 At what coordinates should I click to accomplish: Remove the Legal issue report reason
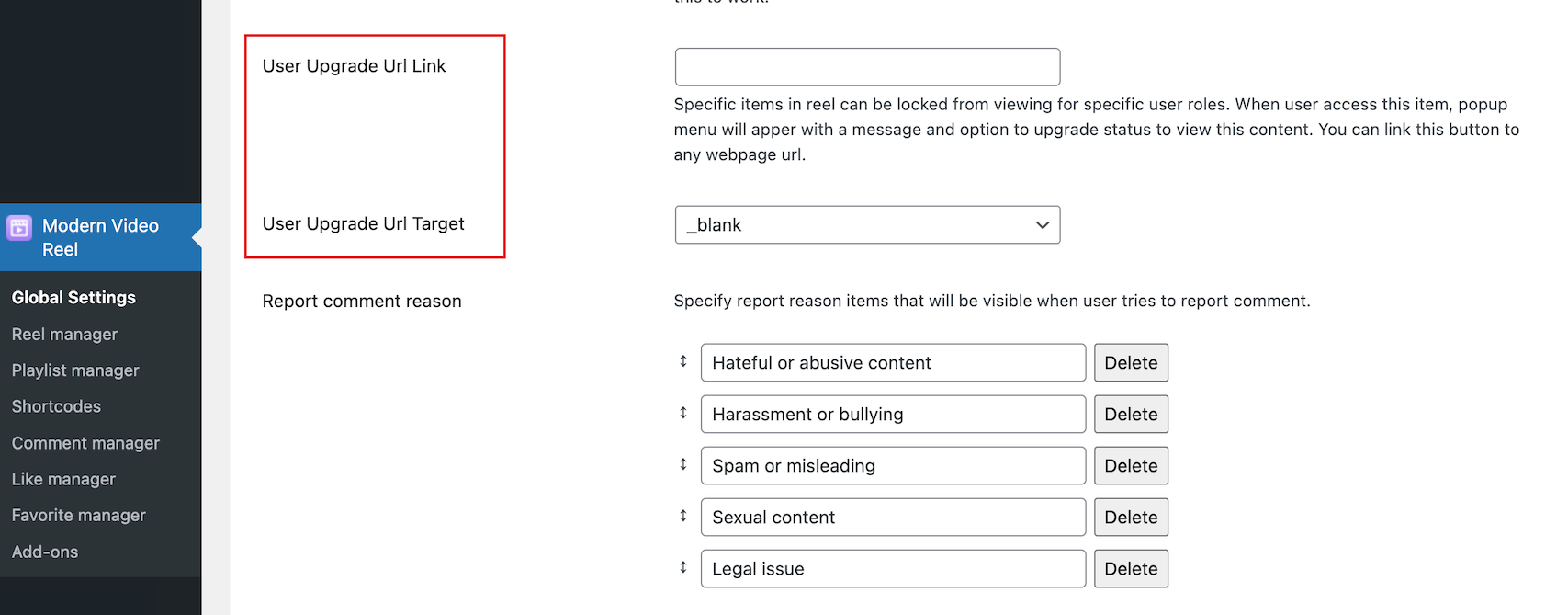pyautogui.click(x=1131, y=569)
